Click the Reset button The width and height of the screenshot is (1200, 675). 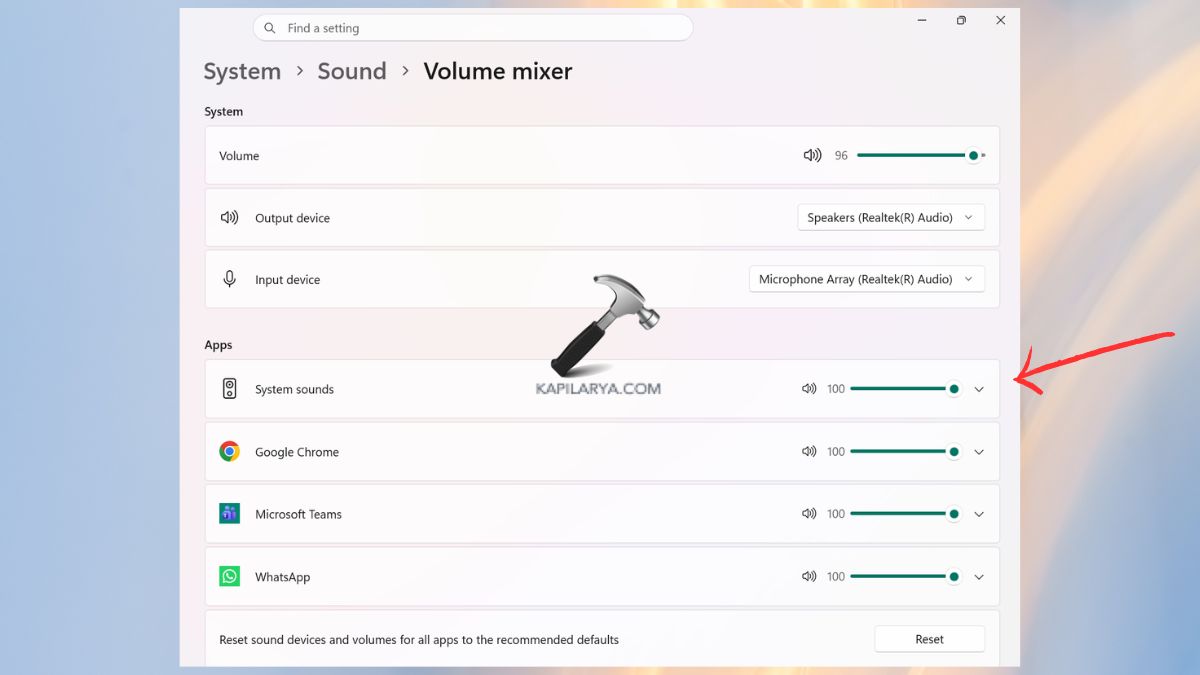point(929,639)
